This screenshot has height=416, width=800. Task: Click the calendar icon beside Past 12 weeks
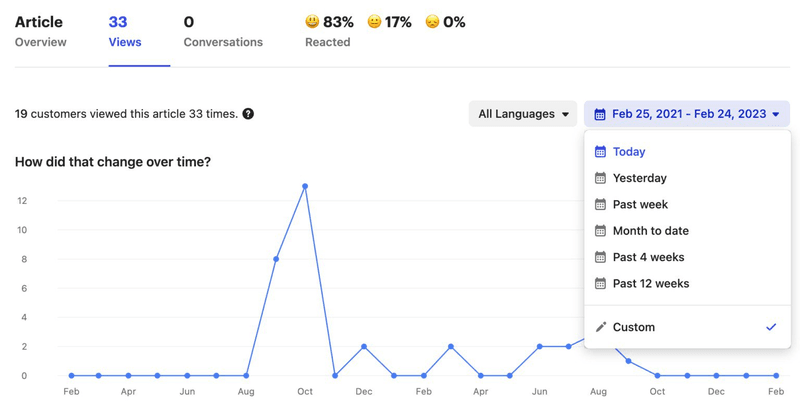pos(600,284)
